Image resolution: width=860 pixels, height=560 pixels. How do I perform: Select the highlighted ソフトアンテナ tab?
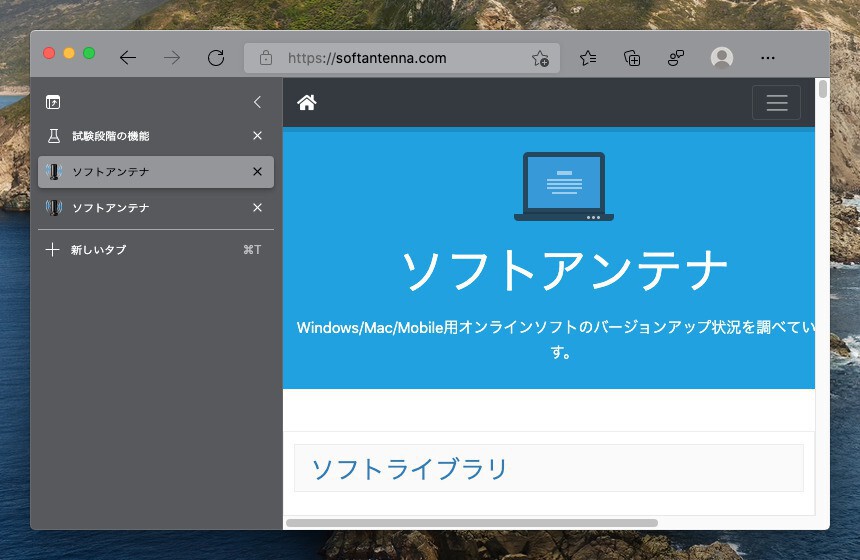pyautogui.click(x=156, y=172)
